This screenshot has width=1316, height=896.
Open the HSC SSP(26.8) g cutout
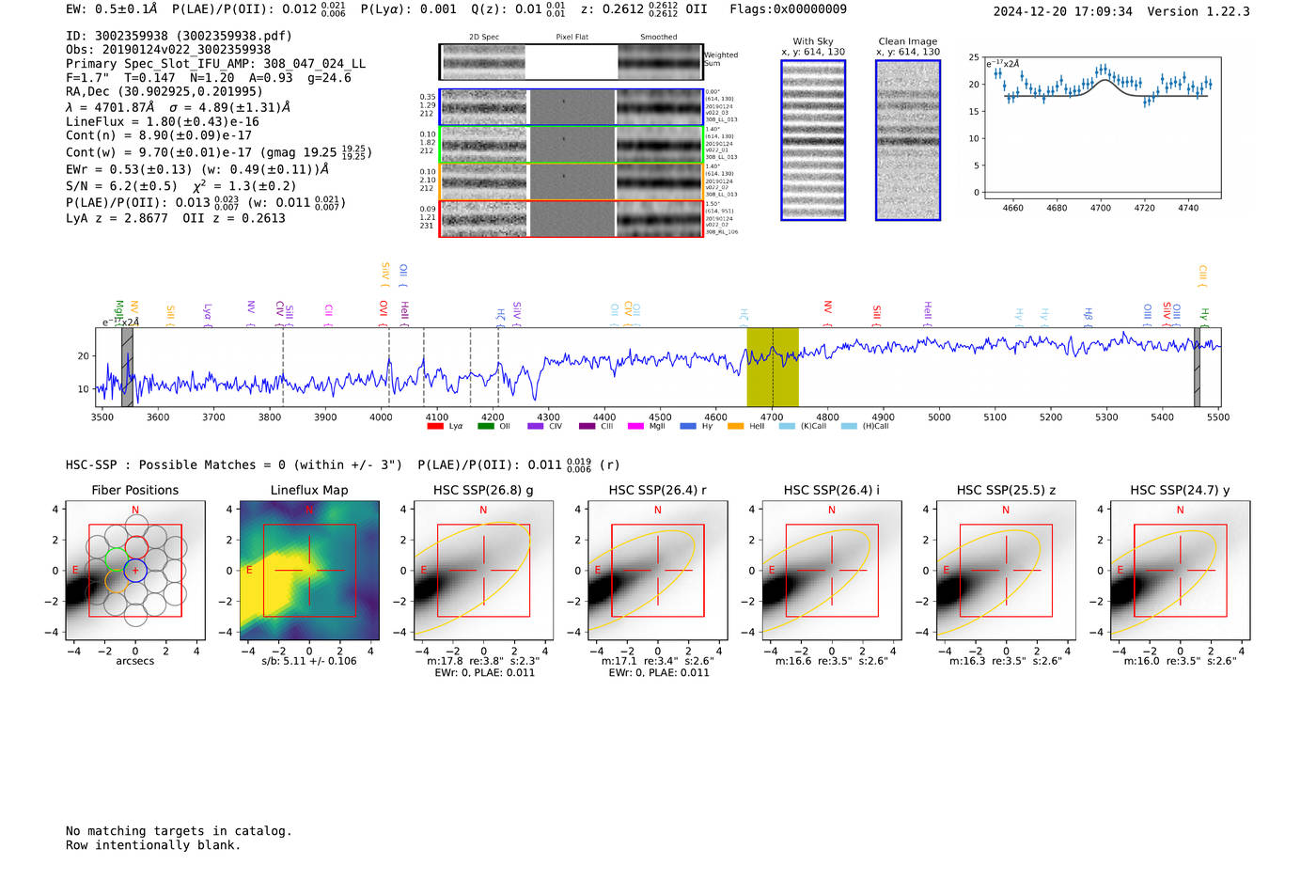tap(483, 570)
